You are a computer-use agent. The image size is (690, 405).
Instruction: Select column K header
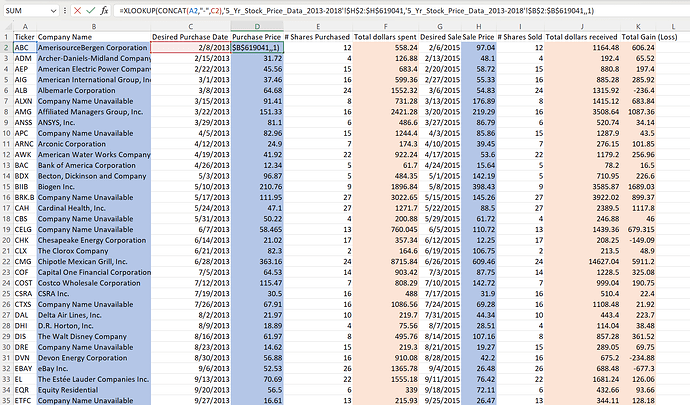tap(638, 26)
